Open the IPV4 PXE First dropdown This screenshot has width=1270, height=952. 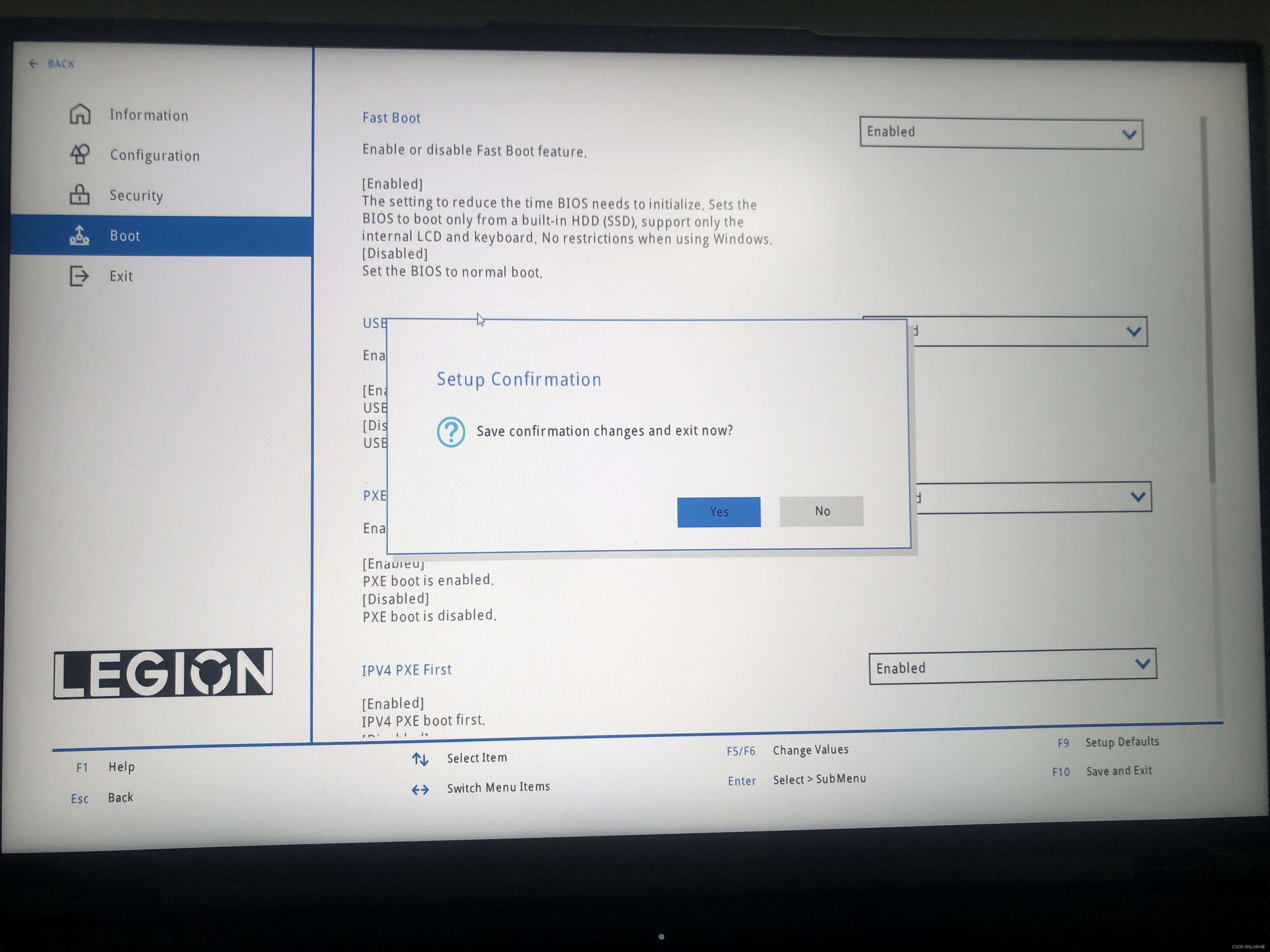click(x=1012, y=667)
